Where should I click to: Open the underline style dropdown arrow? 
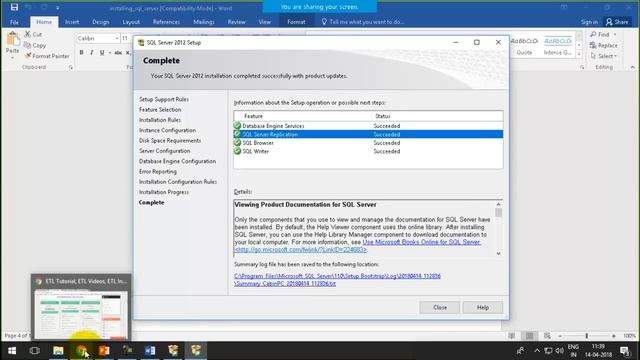[110, 53]
